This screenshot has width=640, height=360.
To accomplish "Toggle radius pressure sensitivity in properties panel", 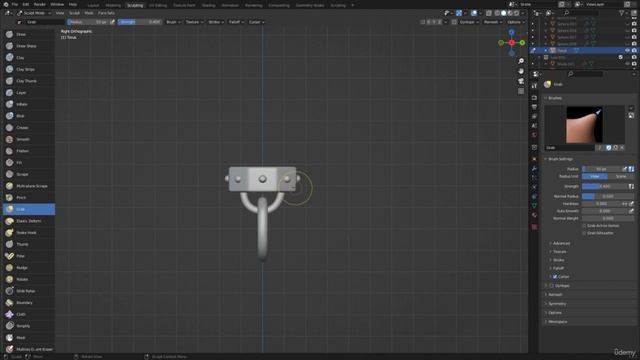I will 624,169.
